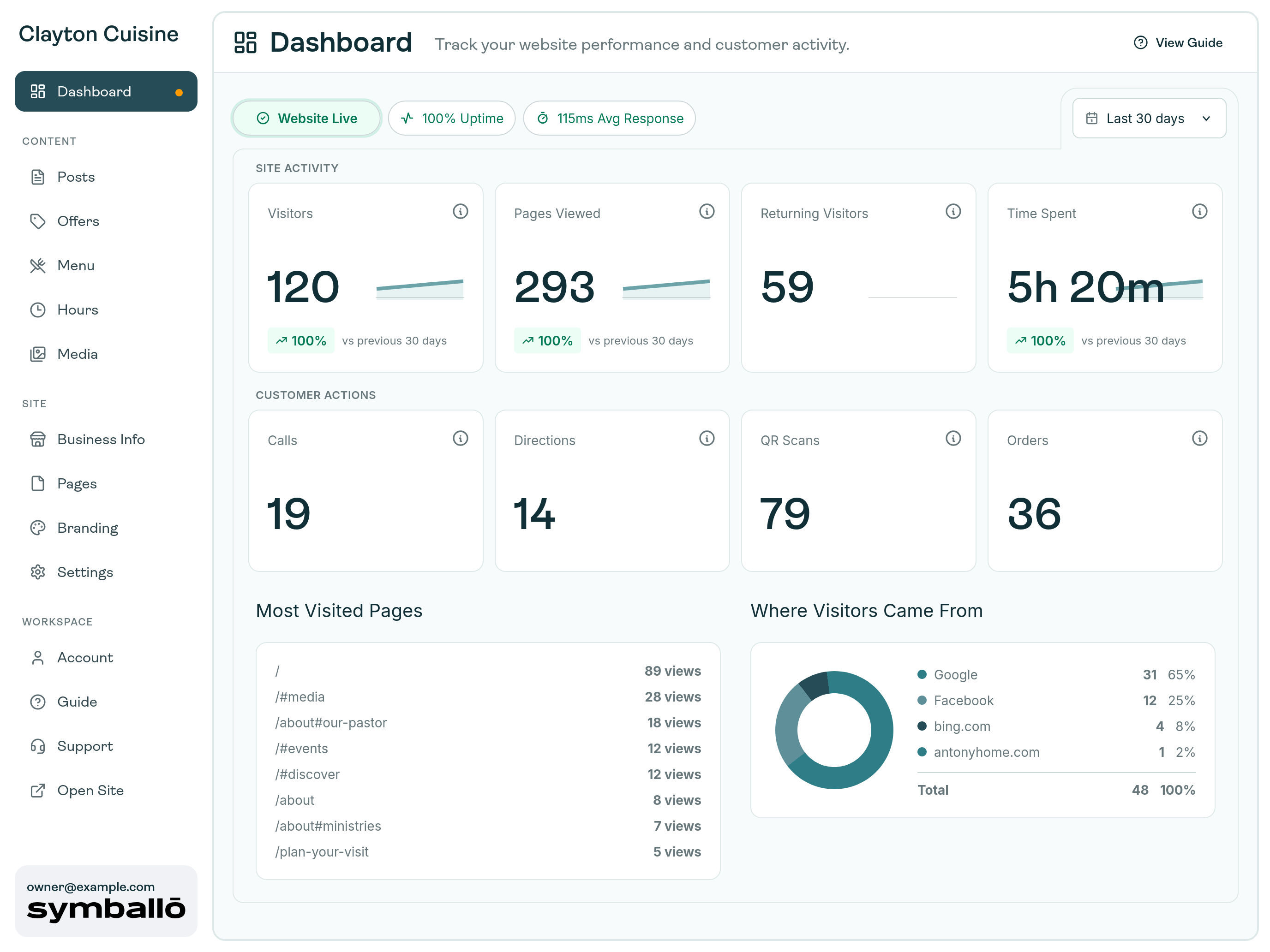Show info for Returning Visitors card

click(953, 211)
